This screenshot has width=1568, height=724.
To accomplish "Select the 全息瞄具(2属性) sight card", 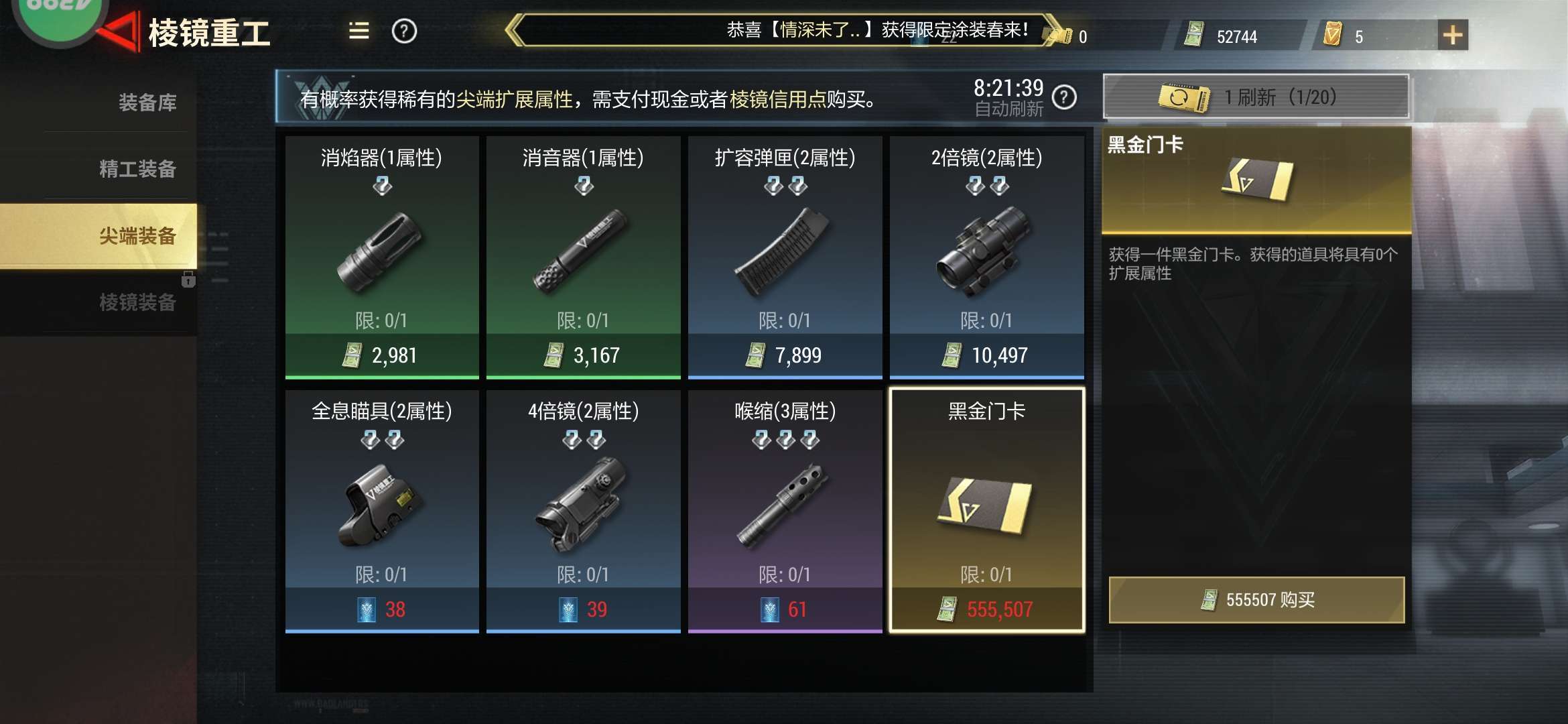I will [x=382, y=511].
